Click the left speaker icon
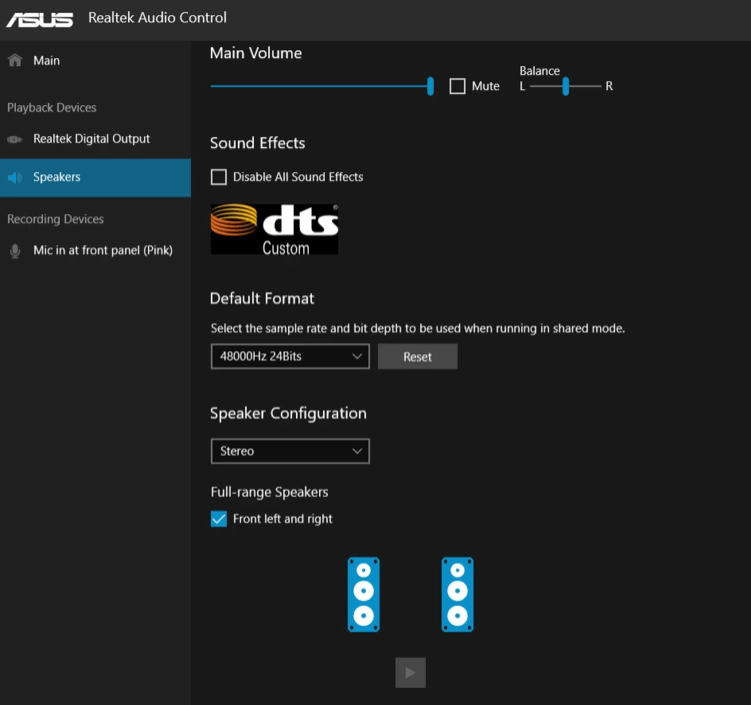The width and height of the screenshot is (751, 705). (364, 594)
